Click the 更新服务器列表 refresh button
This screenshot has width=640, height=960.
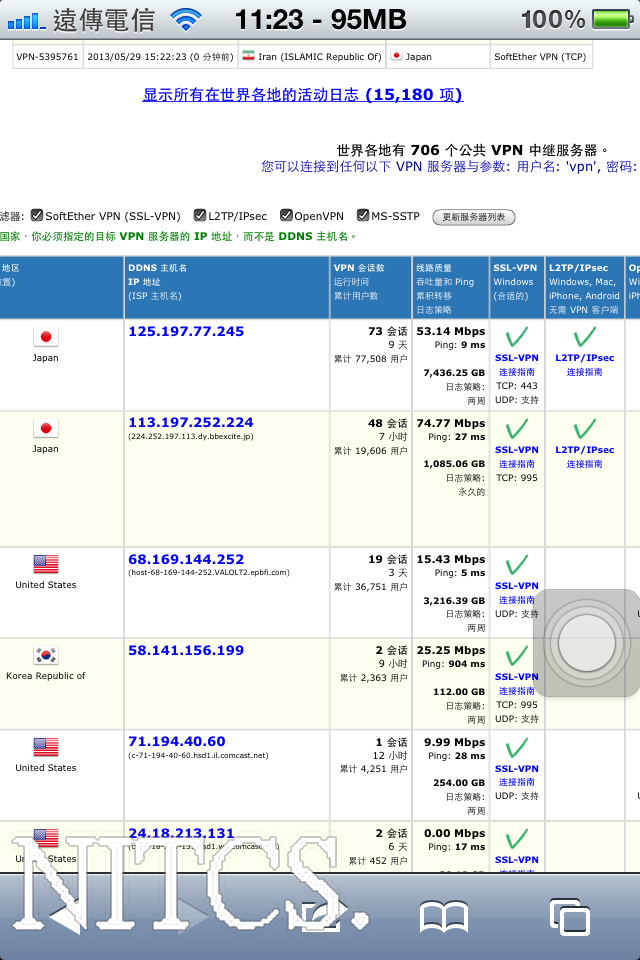(473, 217)
